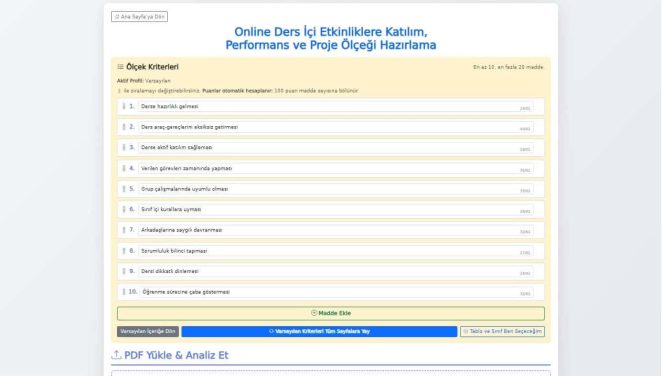662x376 pixels.
Task: Grab the drag handle of criterion 7
Action: (x=124, y=230)
